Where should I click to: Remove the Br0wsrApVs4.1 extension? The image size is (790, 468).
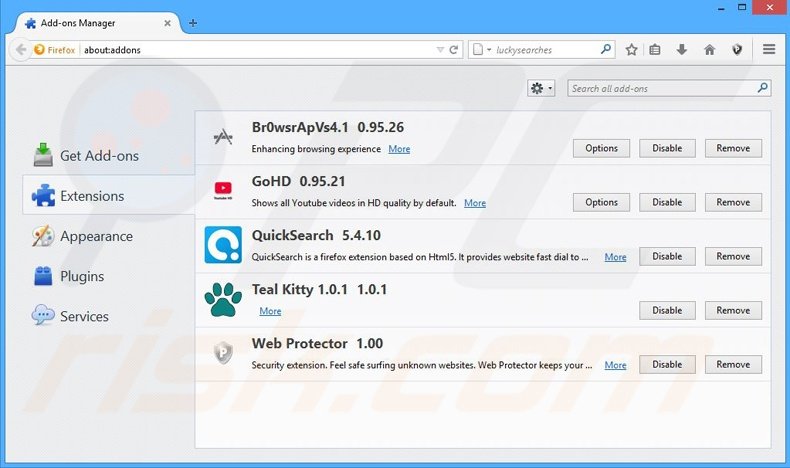click(733, 148)
